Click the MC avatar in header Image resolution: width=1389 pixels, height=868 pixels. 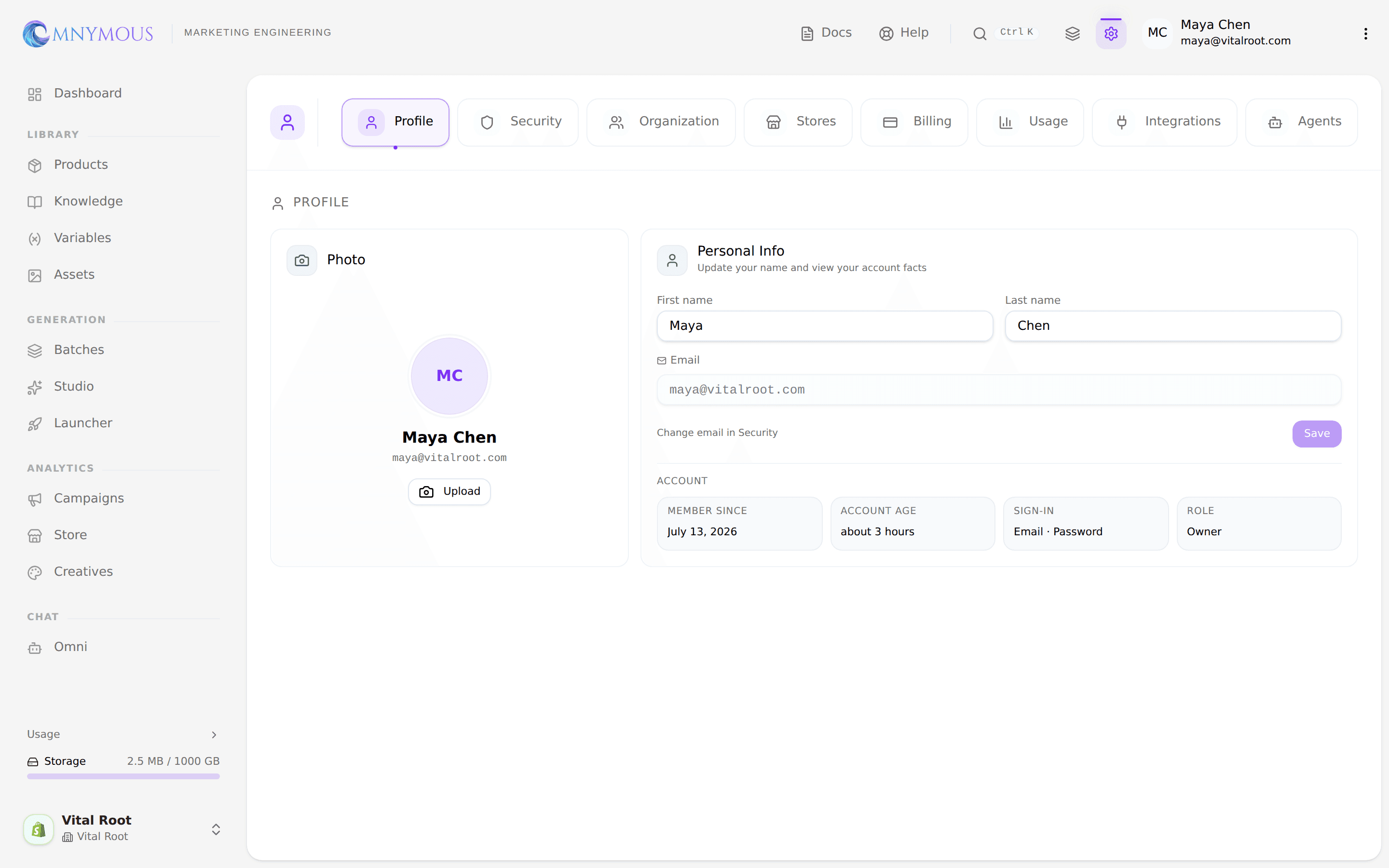tap(1157, 33)
